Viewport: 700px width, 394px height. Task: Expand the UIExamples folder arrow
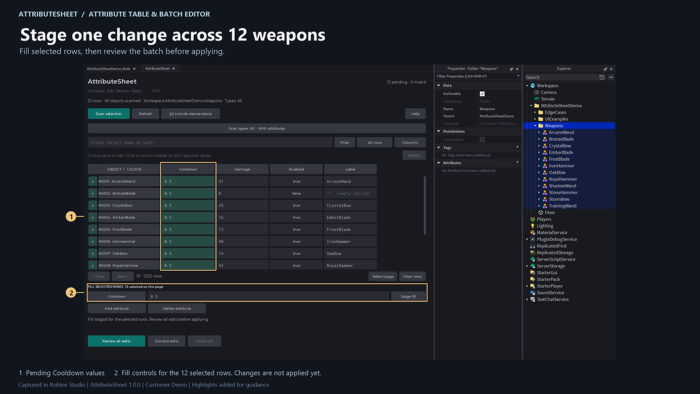[535, 119]
